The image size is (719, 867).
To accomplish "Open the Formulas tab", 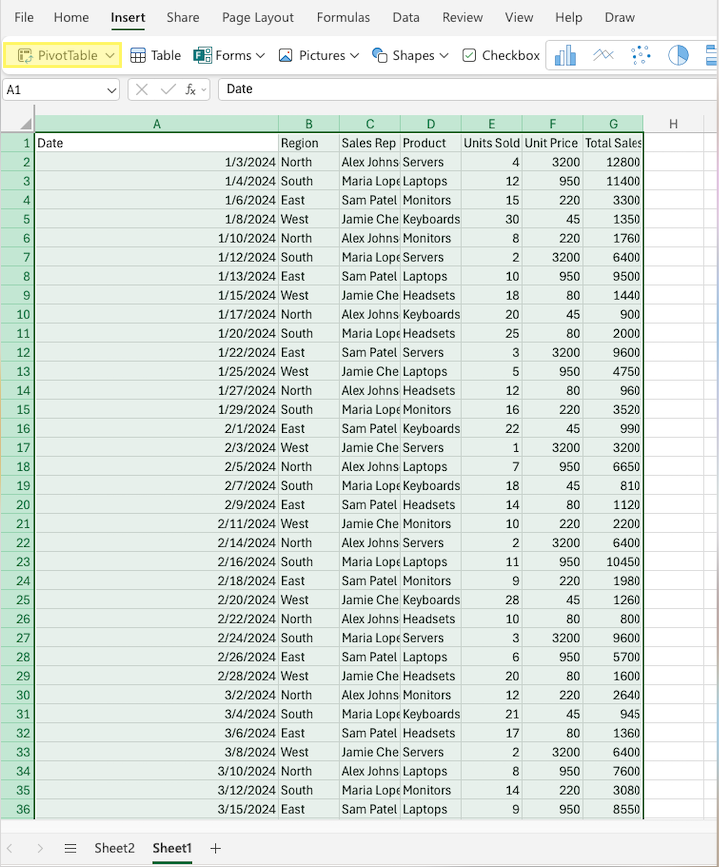I will pyautogui.click(x=343, y=18).
